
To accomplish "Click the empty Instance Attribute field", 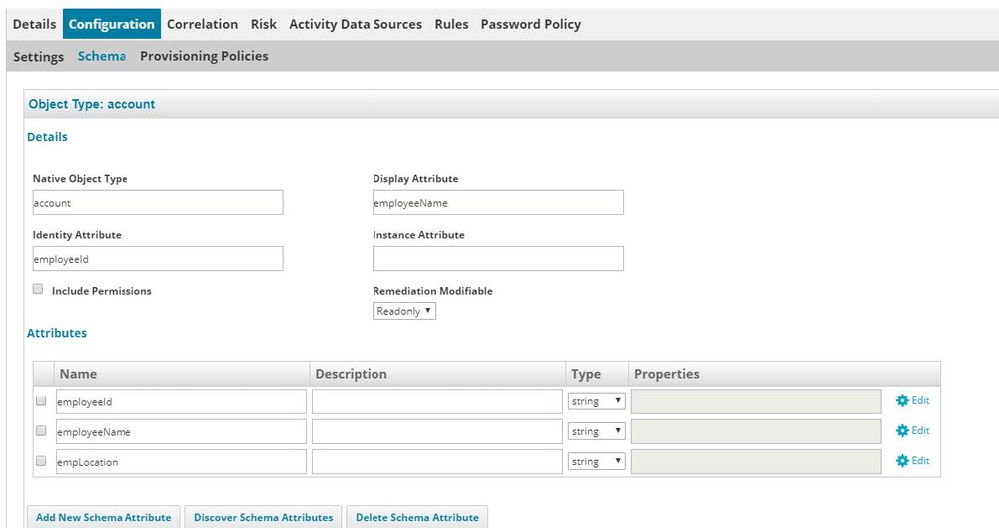I will click(x=498, y=259).
